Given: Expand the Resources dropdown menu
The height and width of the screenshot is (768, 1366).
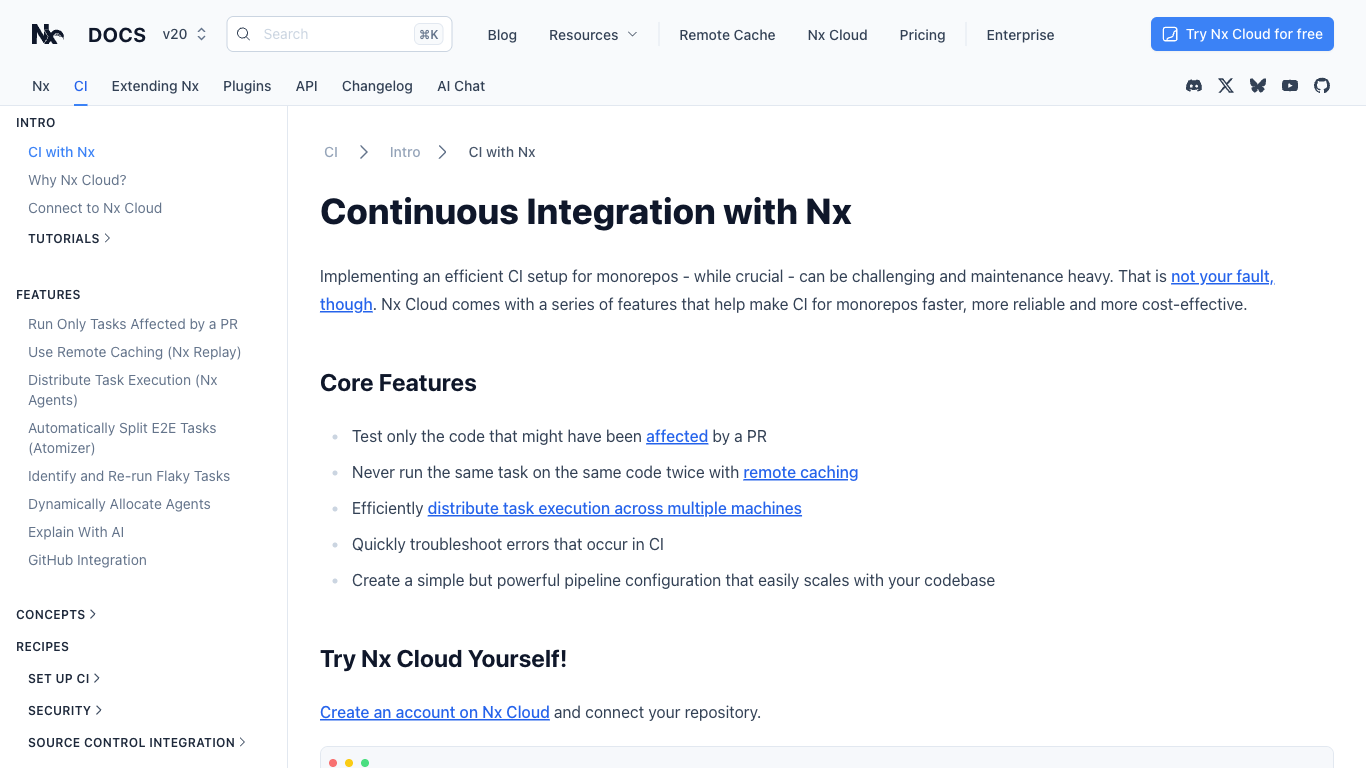Looking at the screenshot, I should 593,35.
